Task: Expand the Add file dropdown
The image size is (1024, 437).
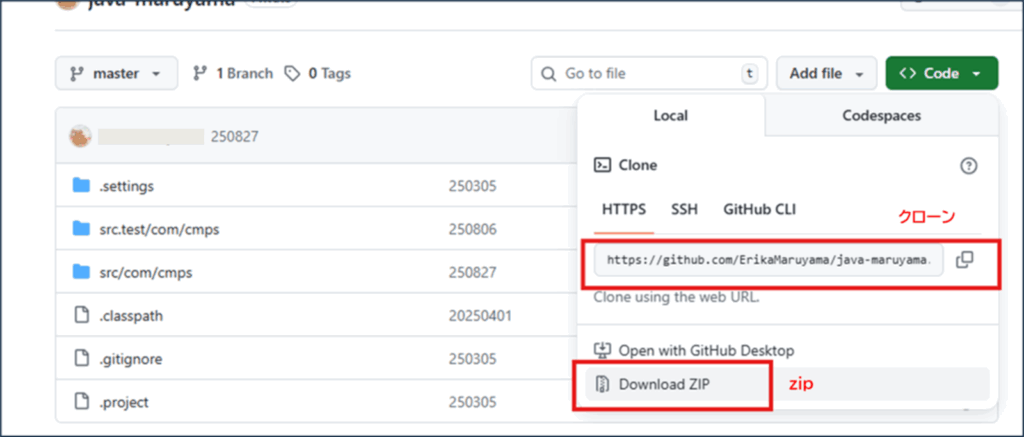Action: coord(826,73)
